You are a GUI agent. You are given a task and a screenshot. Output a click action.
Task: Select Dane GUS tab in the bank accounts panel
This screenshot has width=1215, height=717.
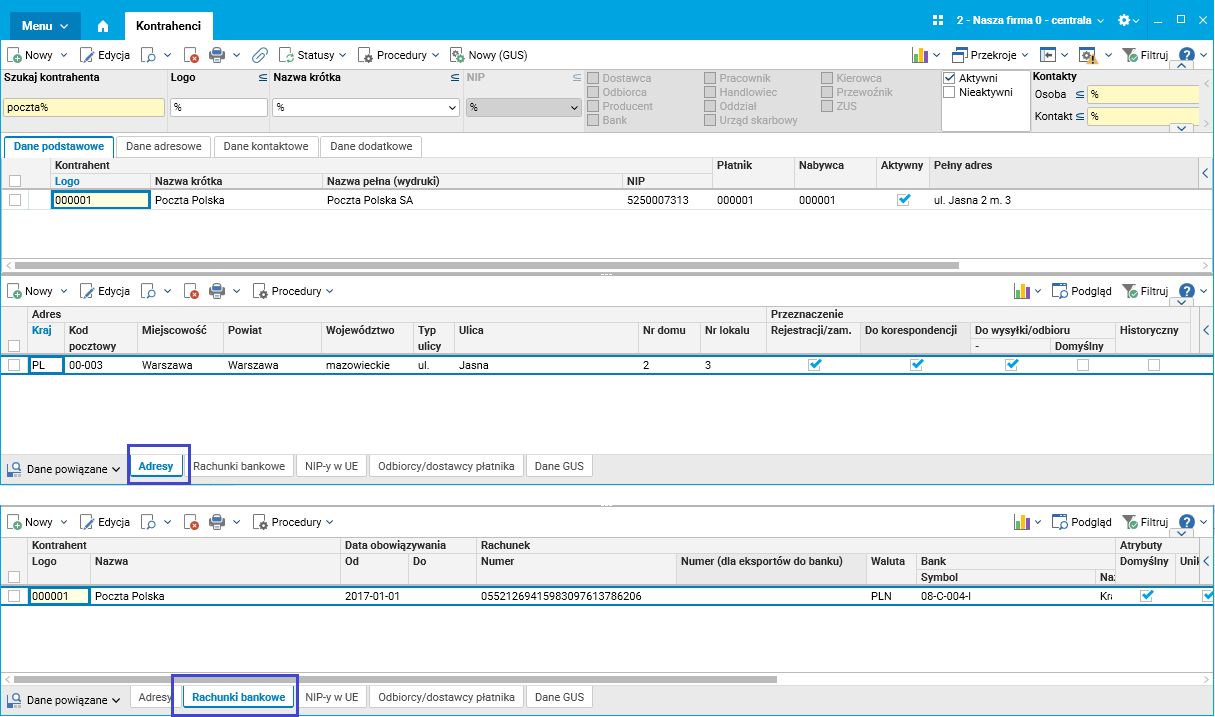pyautogui.click(x=559, y=697)
